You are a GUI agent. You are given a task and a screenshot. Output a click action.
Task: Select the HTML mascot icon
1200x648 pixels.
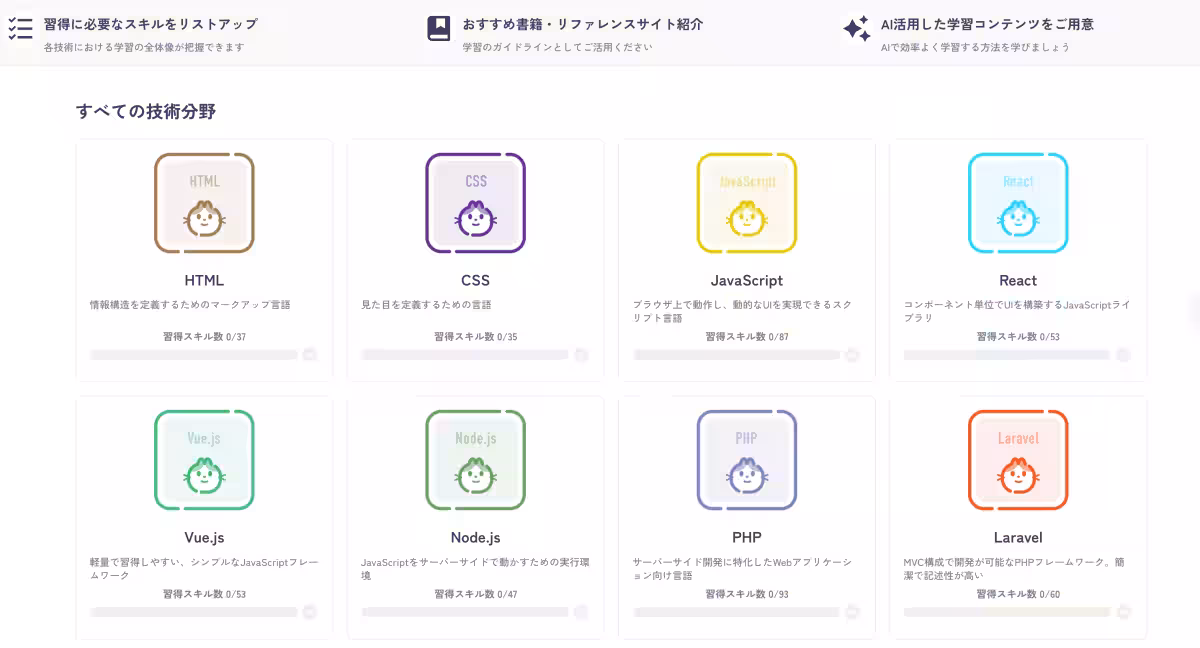204,204
